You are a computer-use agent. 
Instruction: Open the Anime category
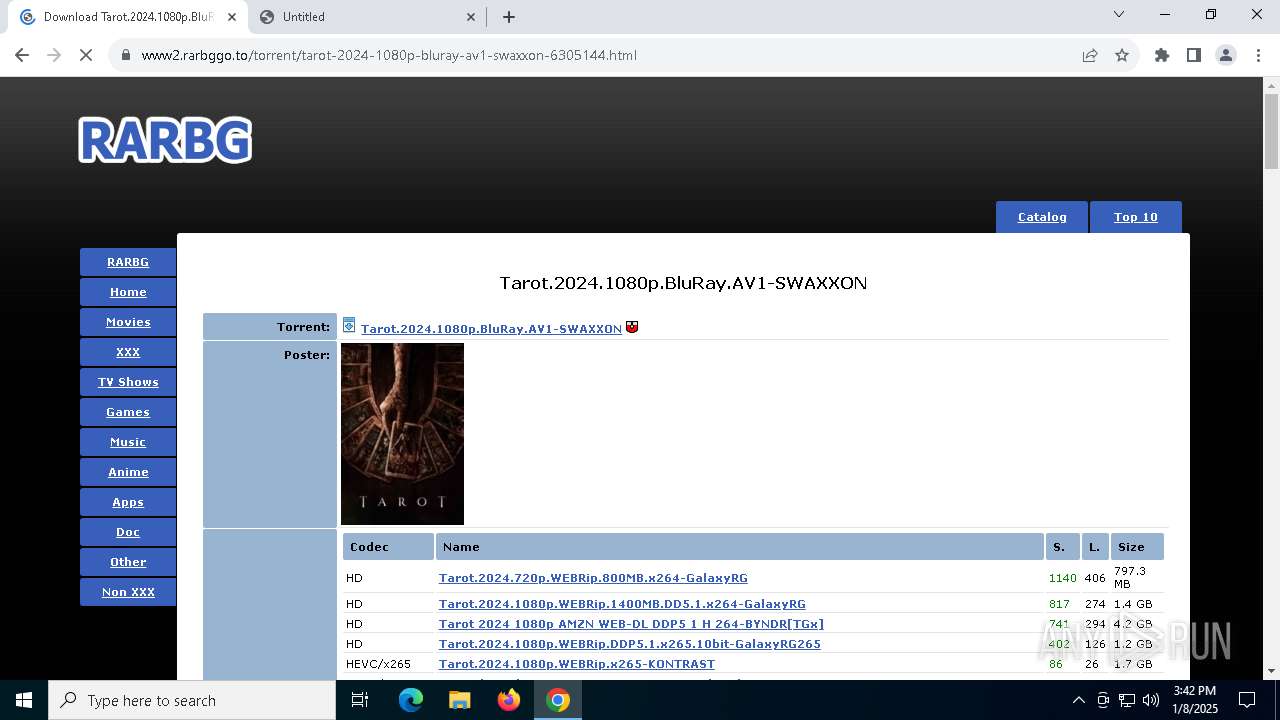[x=128, y=472]
